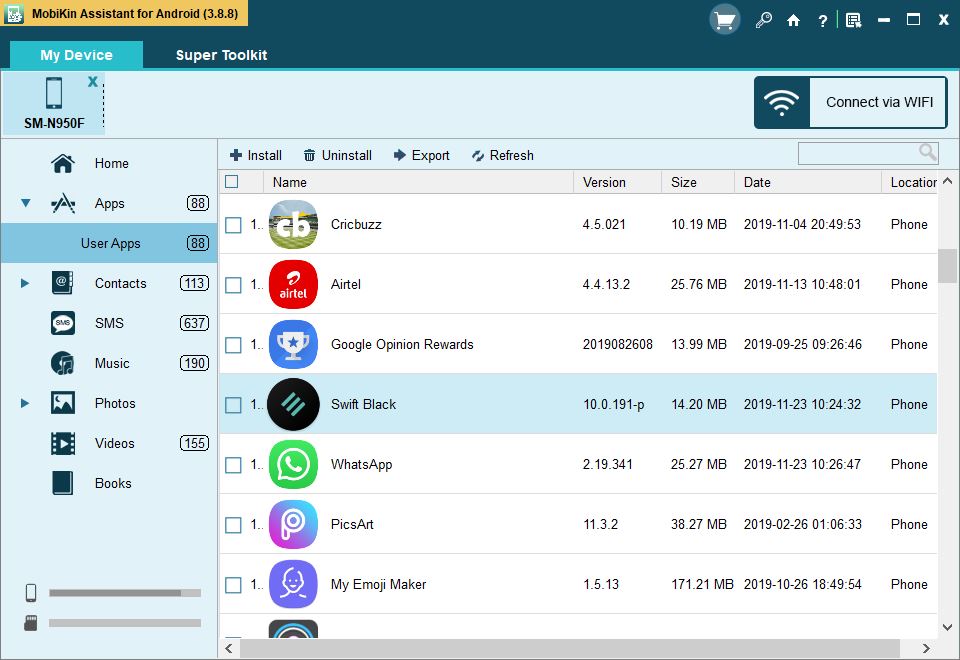This screenshot has height=660, width=960.
Task: Close the SM-N950F device tab
Action: [x=92, y=81]
